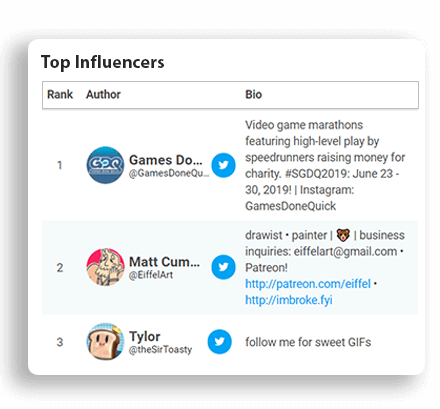Open the imbroke.fyi link

[289, 300]
